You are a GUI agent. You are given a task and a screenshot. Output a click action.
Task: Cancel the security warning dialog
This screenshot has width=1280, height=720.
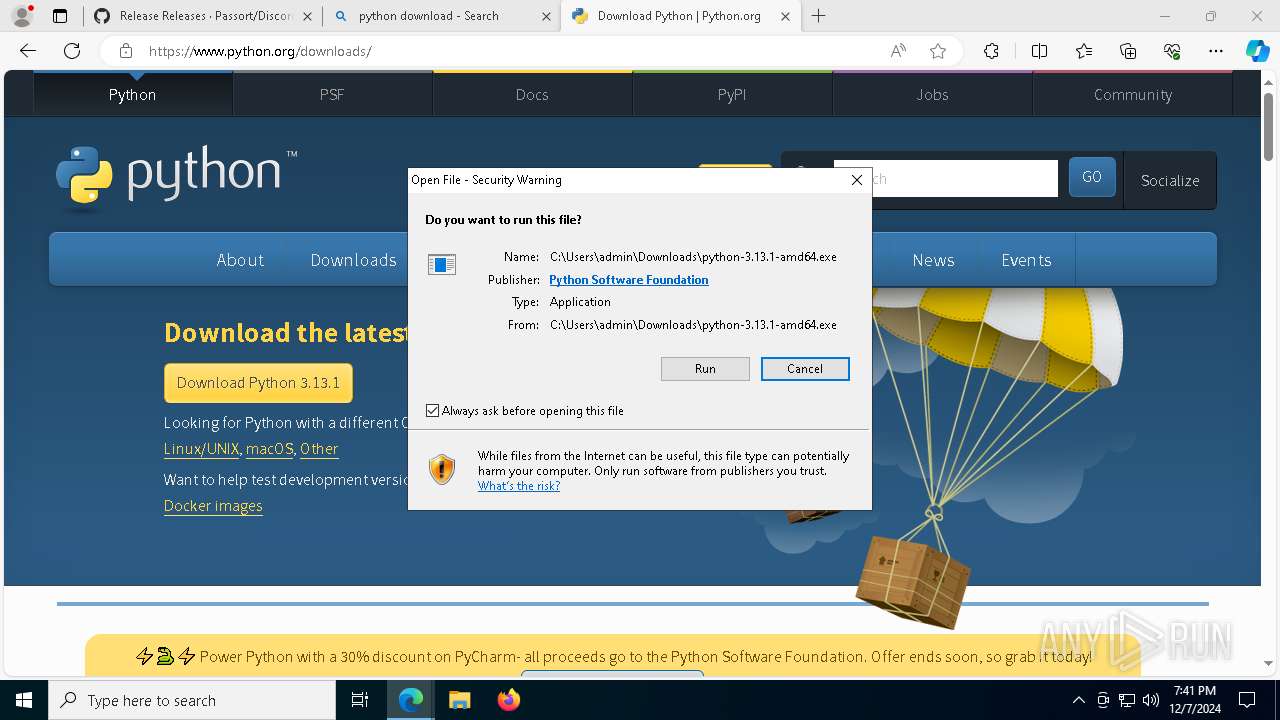pos(805,369)
